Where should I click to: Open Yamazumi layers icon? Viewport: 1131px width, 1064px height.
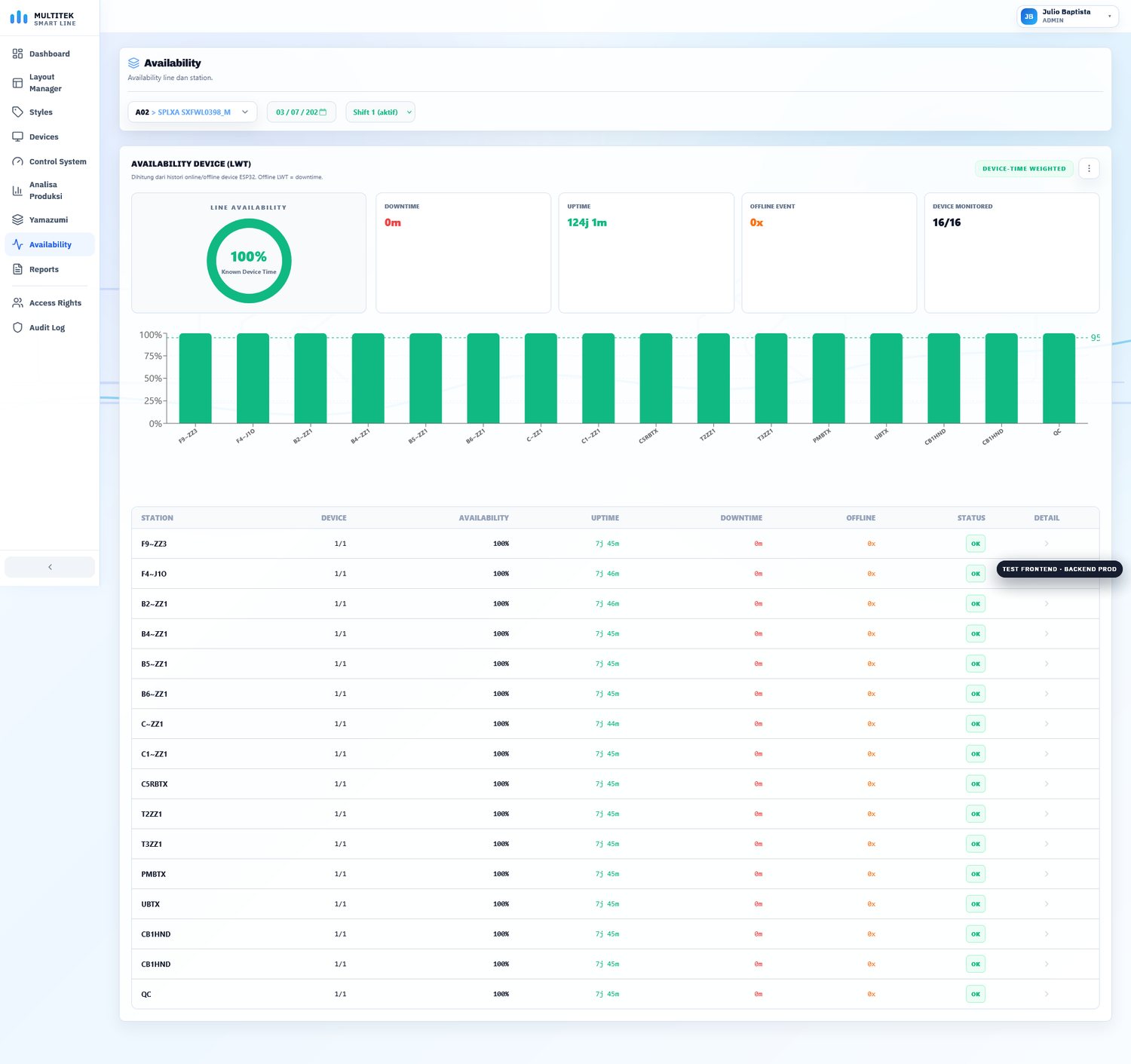coord(17,219)
